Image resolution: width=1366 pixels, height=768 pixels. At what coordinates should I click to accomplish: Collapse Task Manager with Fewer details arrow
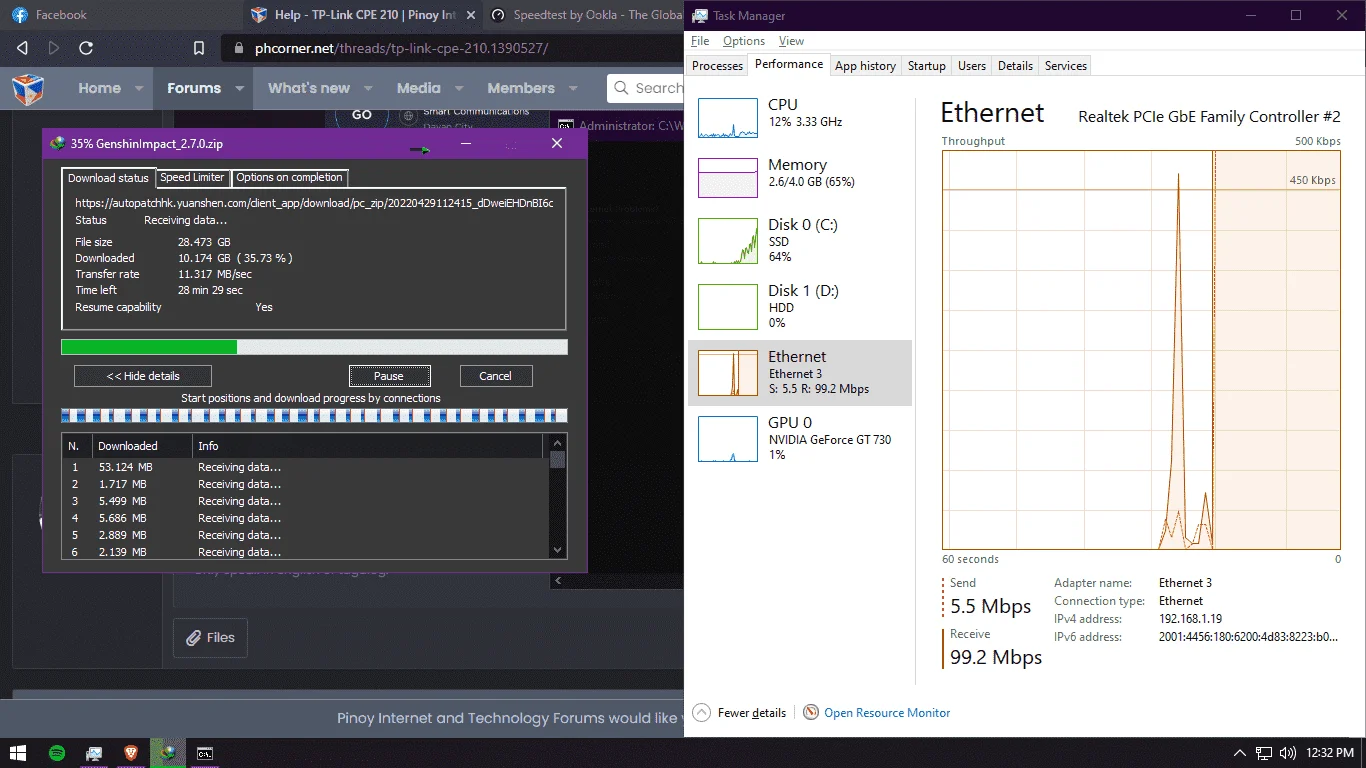pyautogui.click(x=700, y=713)
